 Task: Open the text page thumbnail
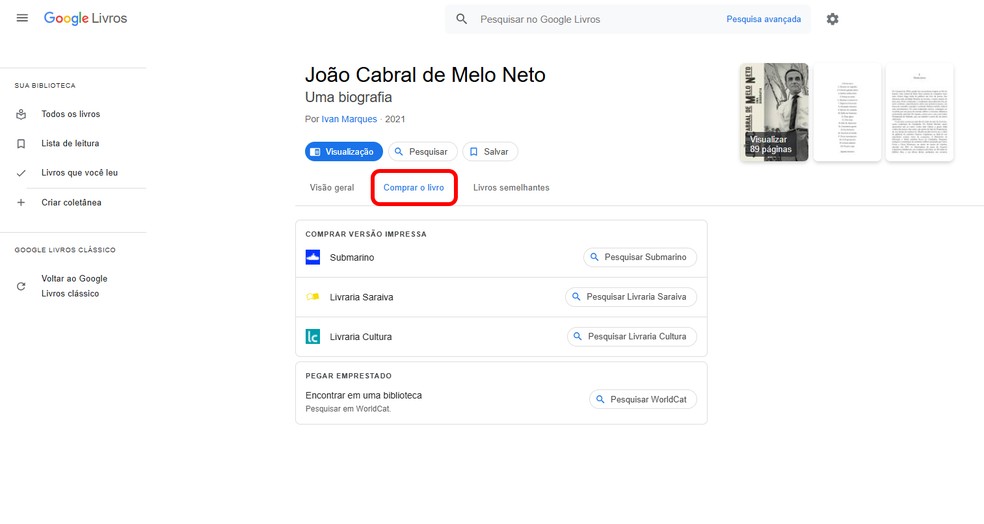tap(919, 112)
